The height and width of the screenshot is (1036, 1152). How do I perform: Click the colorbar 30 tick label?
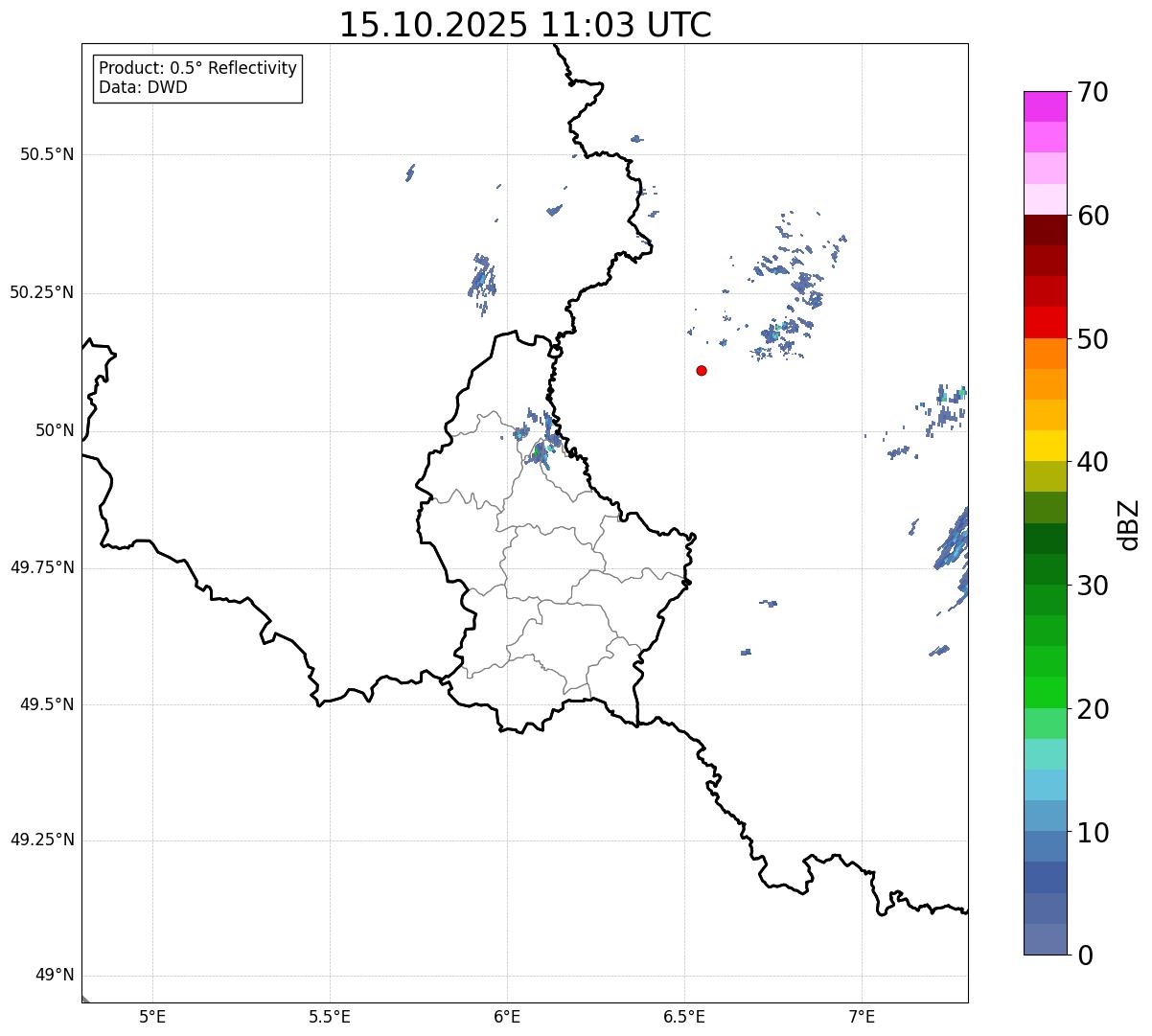pos(1093,586)
